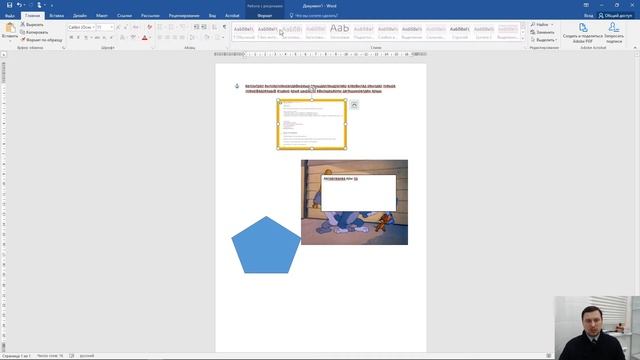The image size is (640, 360).
Task: Click the text effects icon
Action: 122,38
